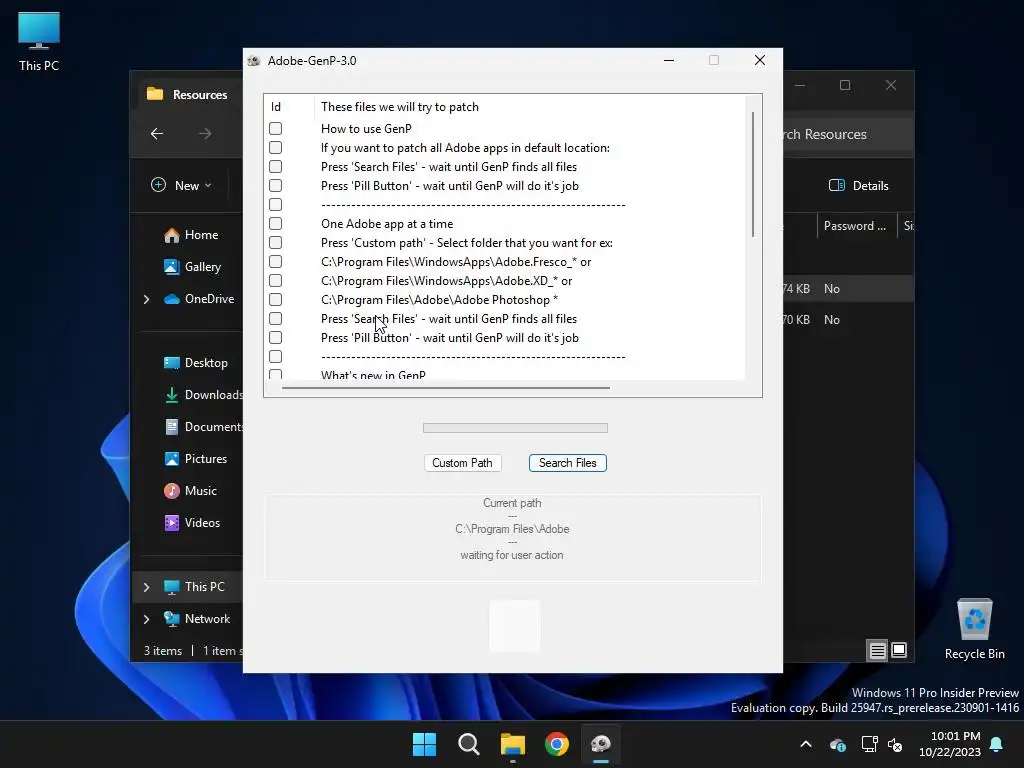This screenshot has height=768, width=1024.
Task: Show hidden system tray icons
Action: [806, 744]
